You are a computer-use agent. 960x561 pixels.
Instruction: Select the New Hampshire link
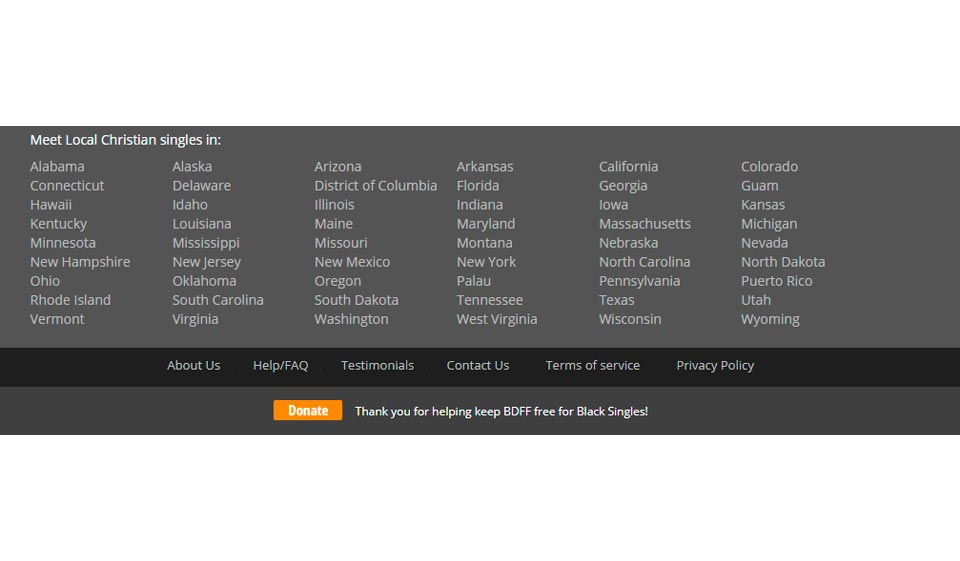pos(80,262)
